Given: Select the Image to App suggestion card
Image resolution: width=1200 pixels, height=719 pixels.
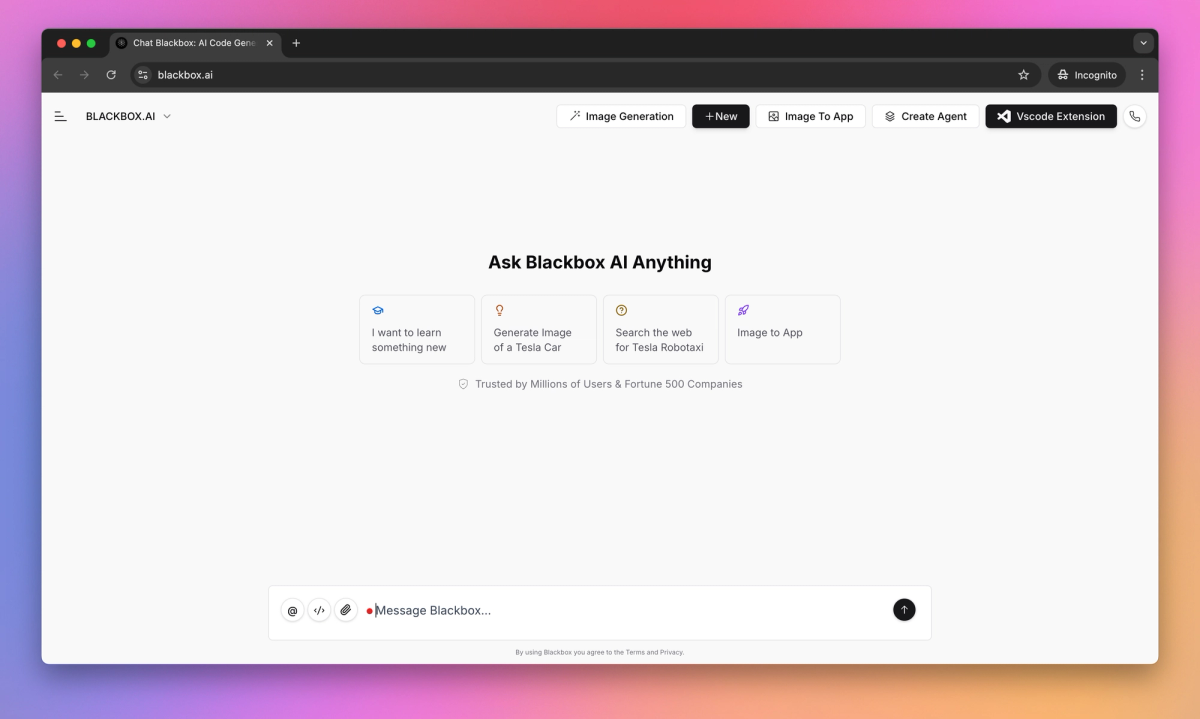Looking at the screenshot, I should [x=782, y=330].
